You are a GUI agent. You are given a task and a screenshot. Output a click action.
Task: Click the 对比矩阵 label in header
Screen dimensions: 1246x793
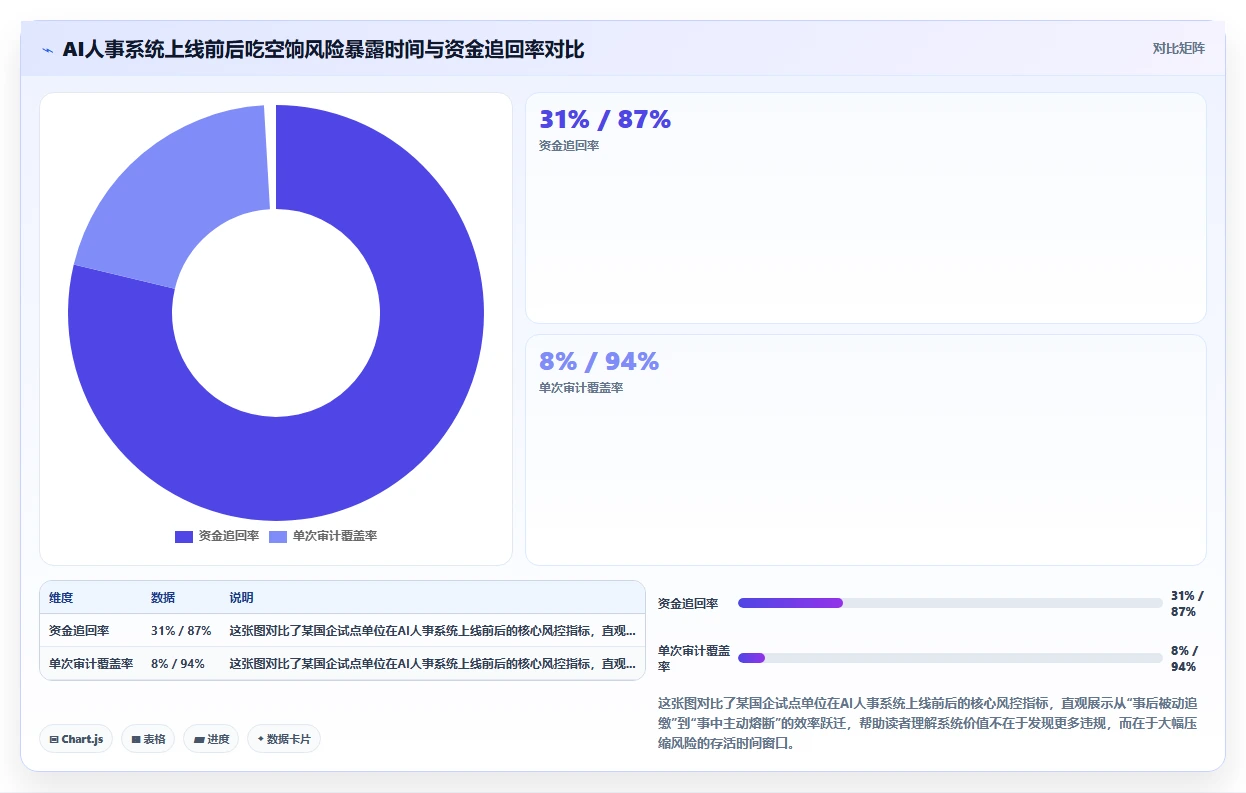pyautogui.click(x=1178, y=48)
